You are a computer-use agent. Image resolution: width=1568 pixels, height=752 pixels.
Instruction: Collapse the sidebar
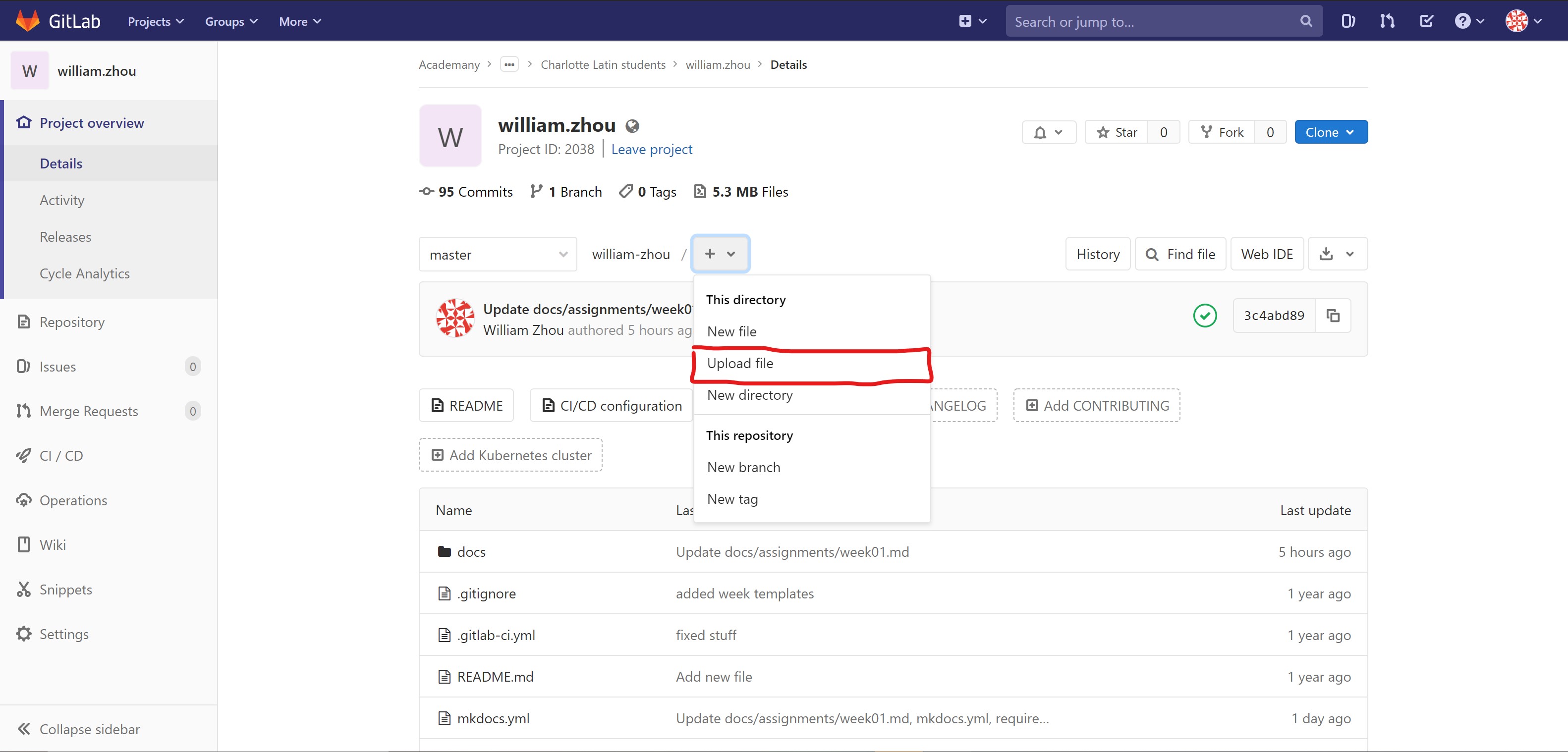109,729
